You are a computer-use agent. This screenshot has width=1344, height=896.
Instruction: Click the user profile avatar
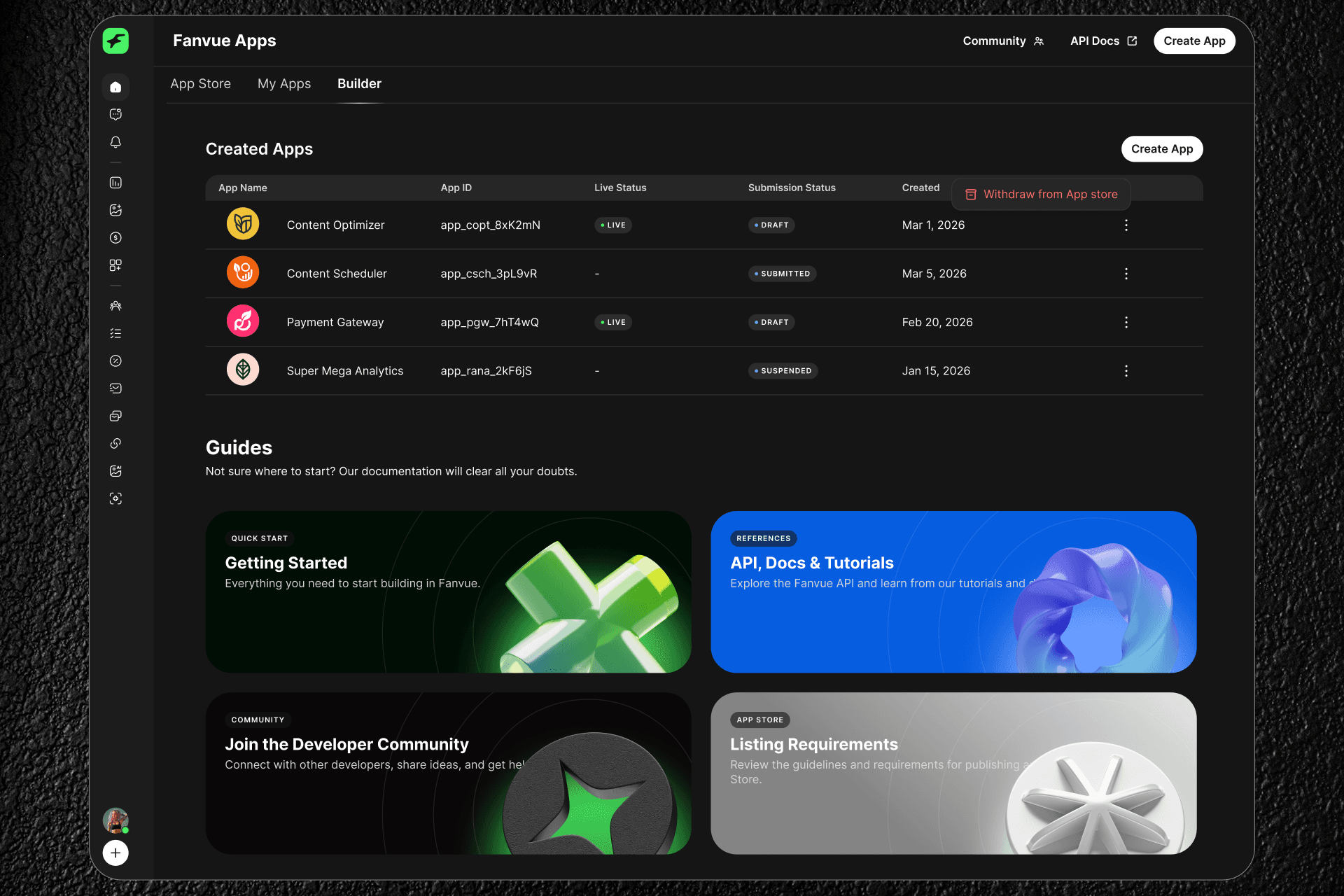coord(115,820)
